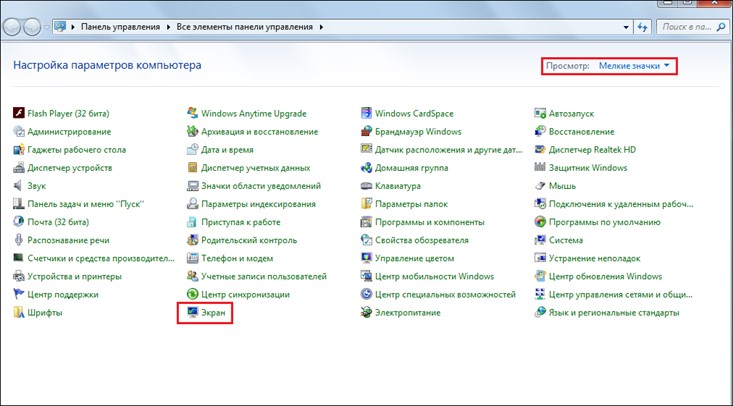
Task: Open Архивация и восстановление icon
Action: (x=193, y=131)
